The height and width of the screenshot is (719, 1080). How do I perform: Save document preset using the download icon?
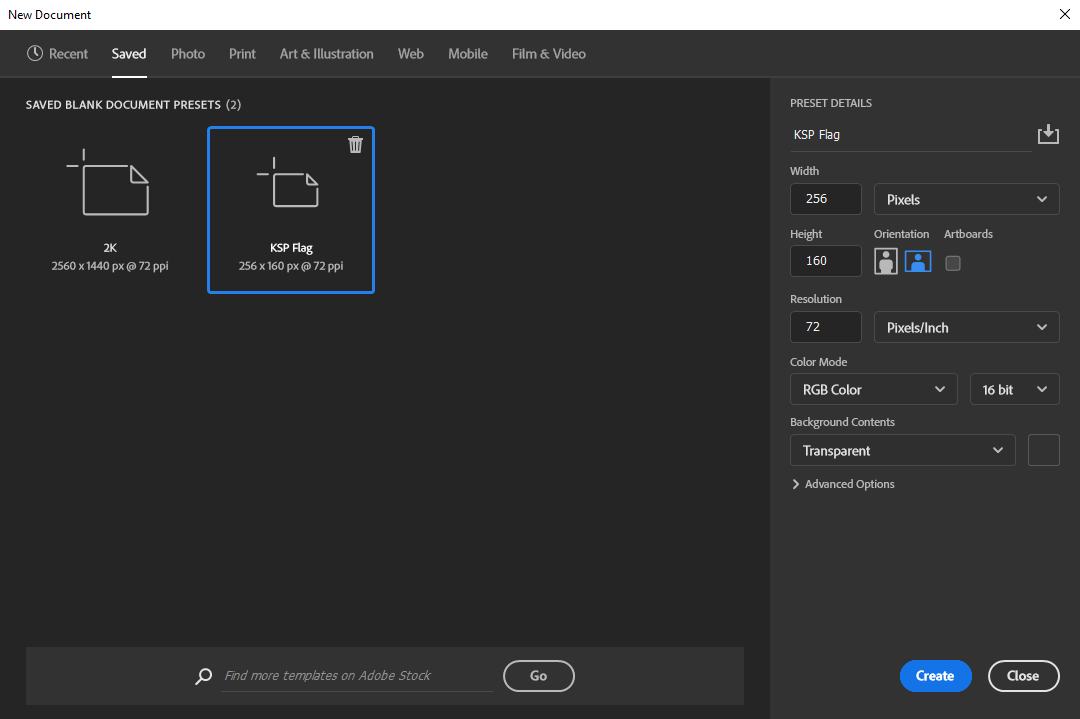click(1048, 134)
